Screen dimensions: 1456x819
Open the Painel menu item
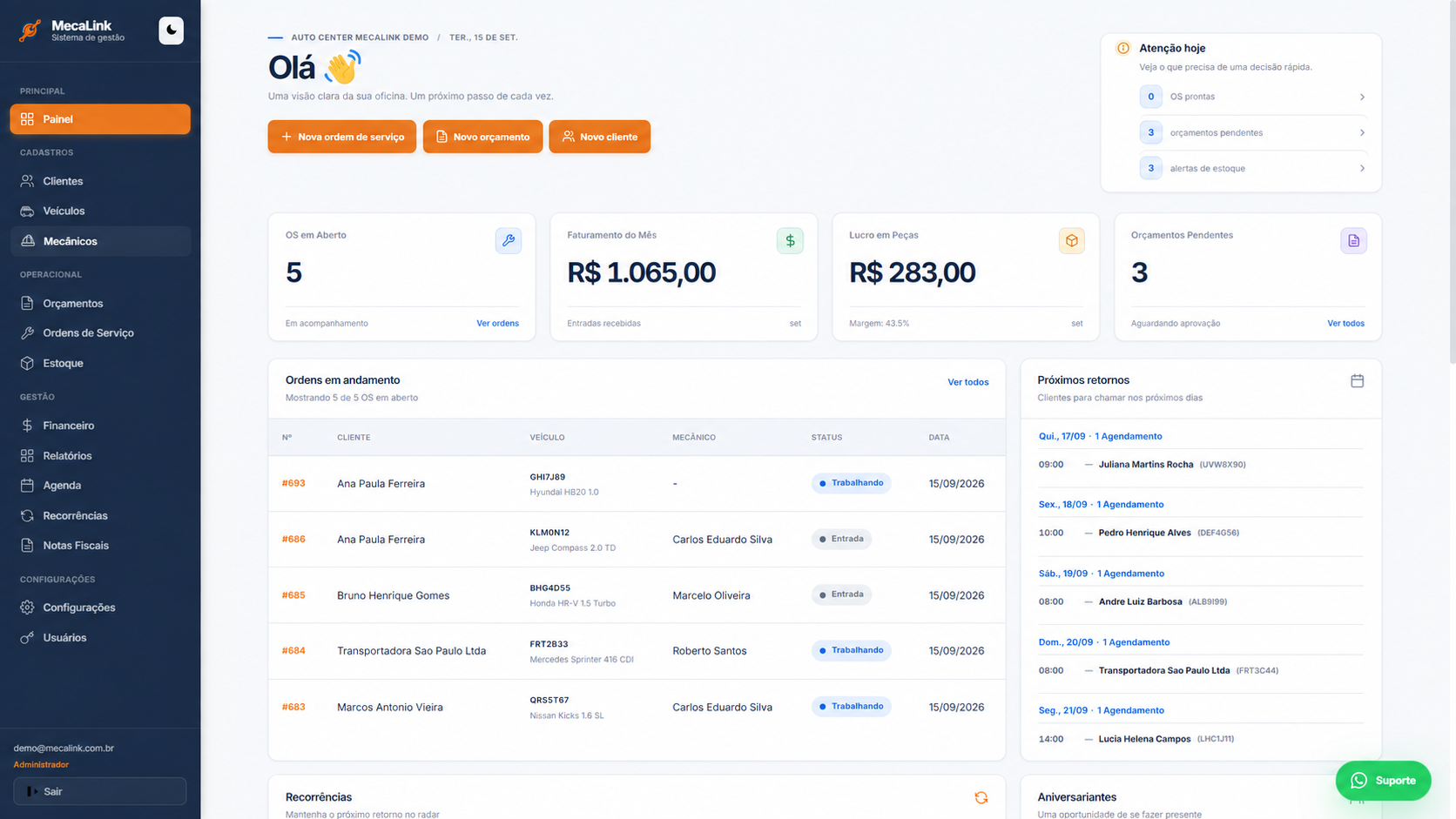(x=100, y=119)
